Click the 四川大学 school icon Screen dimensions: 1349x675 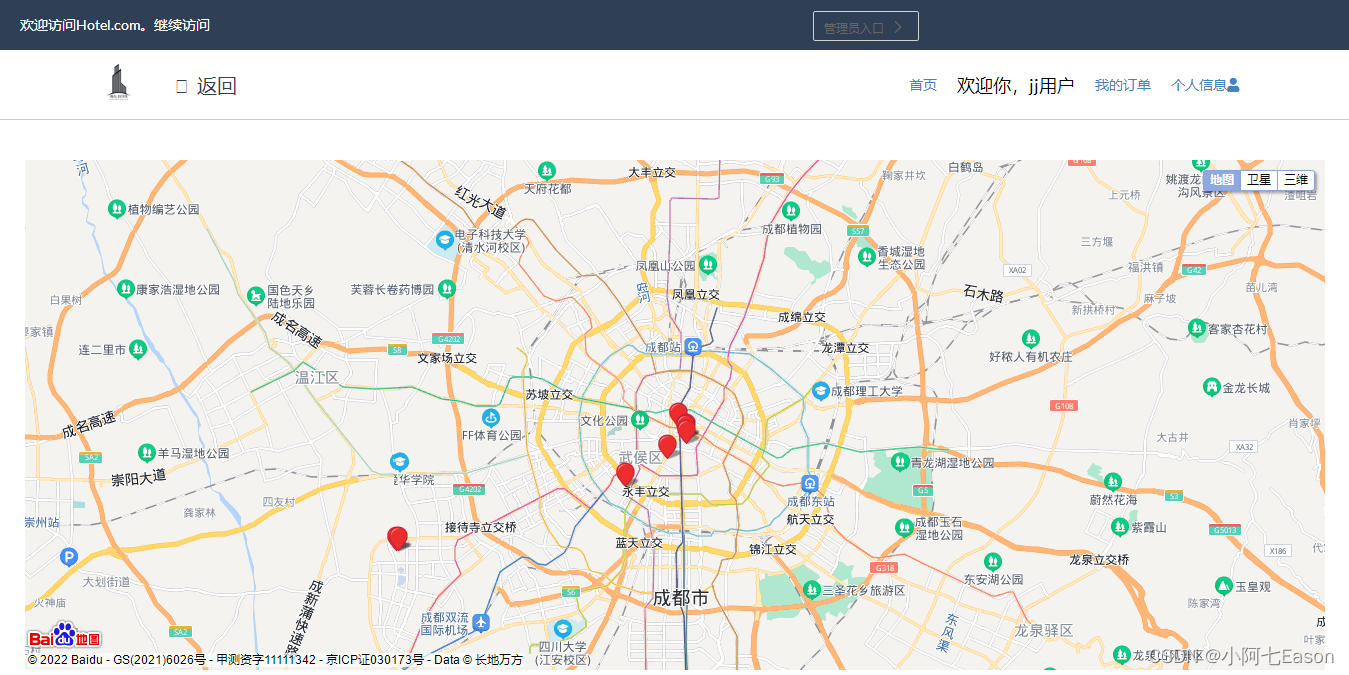click(x=563, y=628)
